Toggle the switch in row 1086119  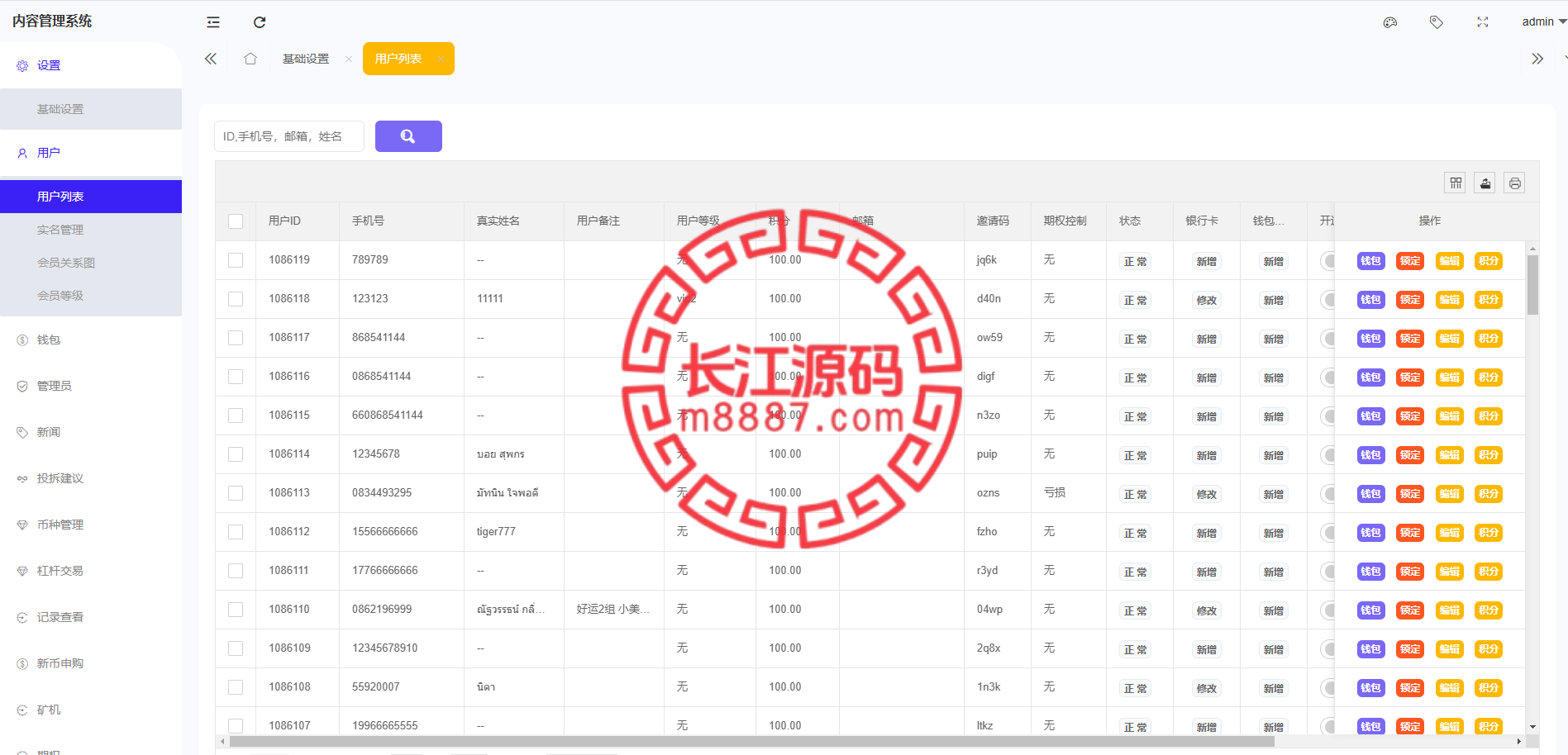[1327, 261]
